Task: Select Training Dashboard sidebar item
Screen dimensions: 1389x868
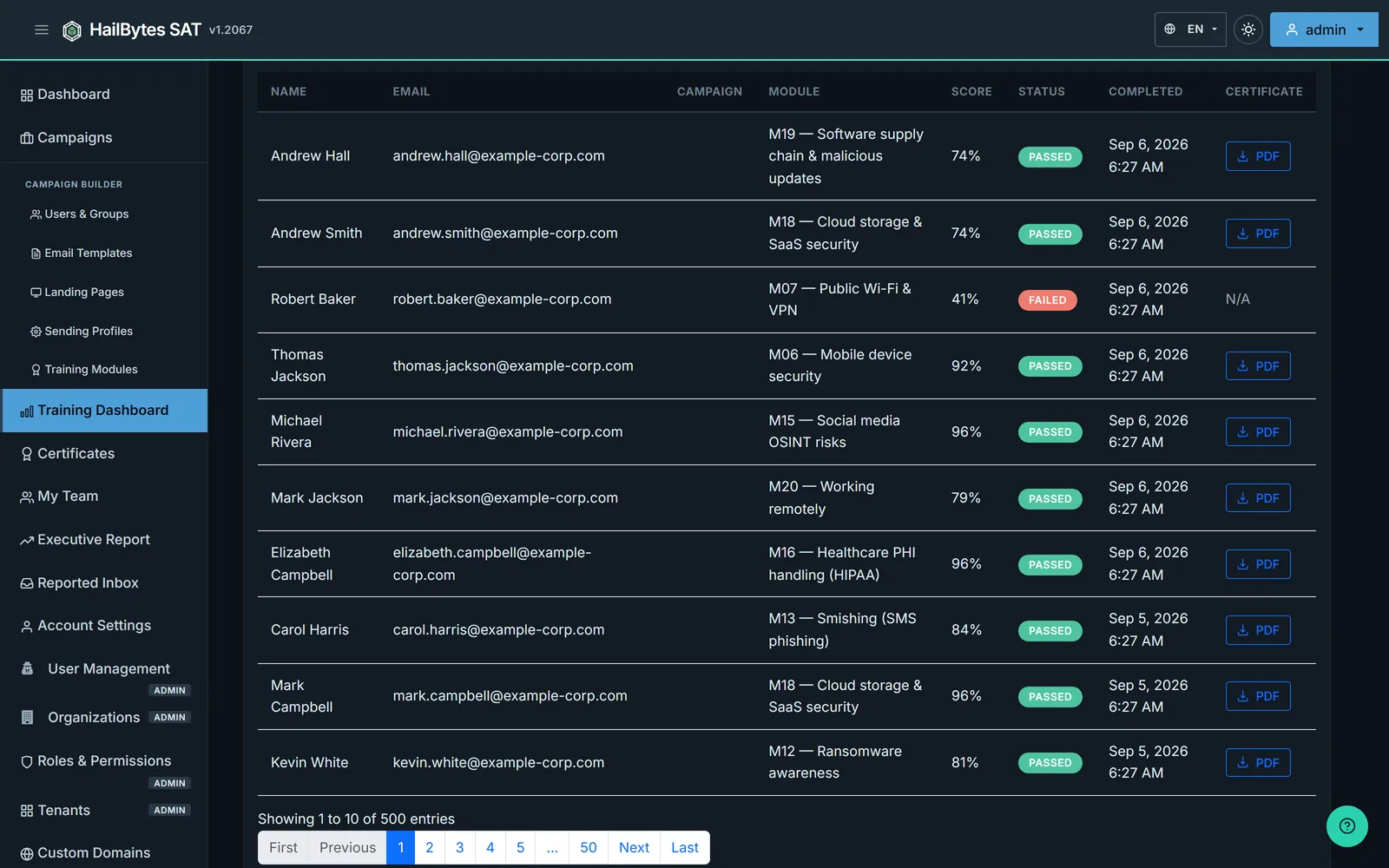Action: [x=104, y=411]
